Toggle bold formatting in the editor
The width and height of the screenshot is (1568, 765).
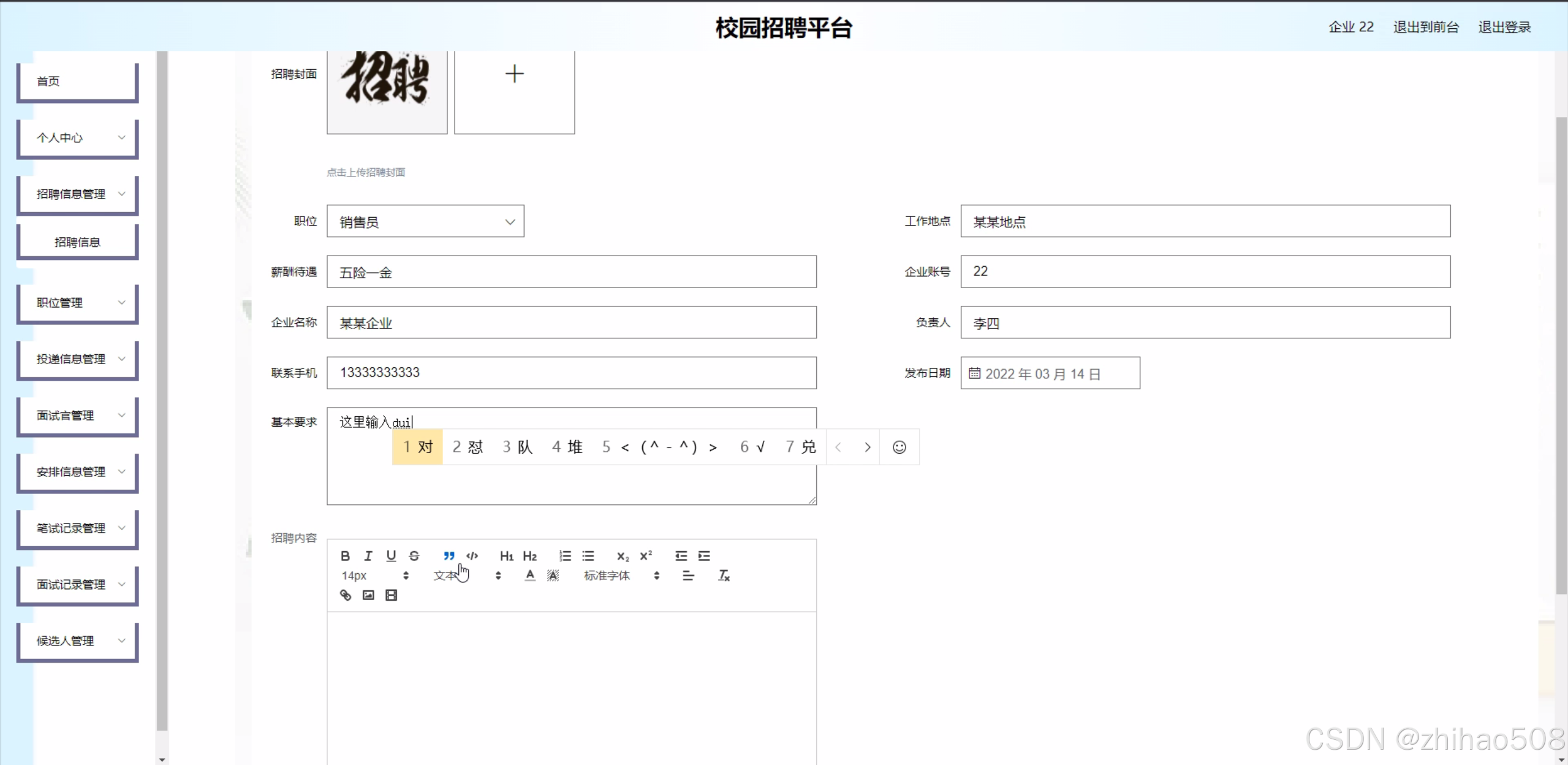345,556
